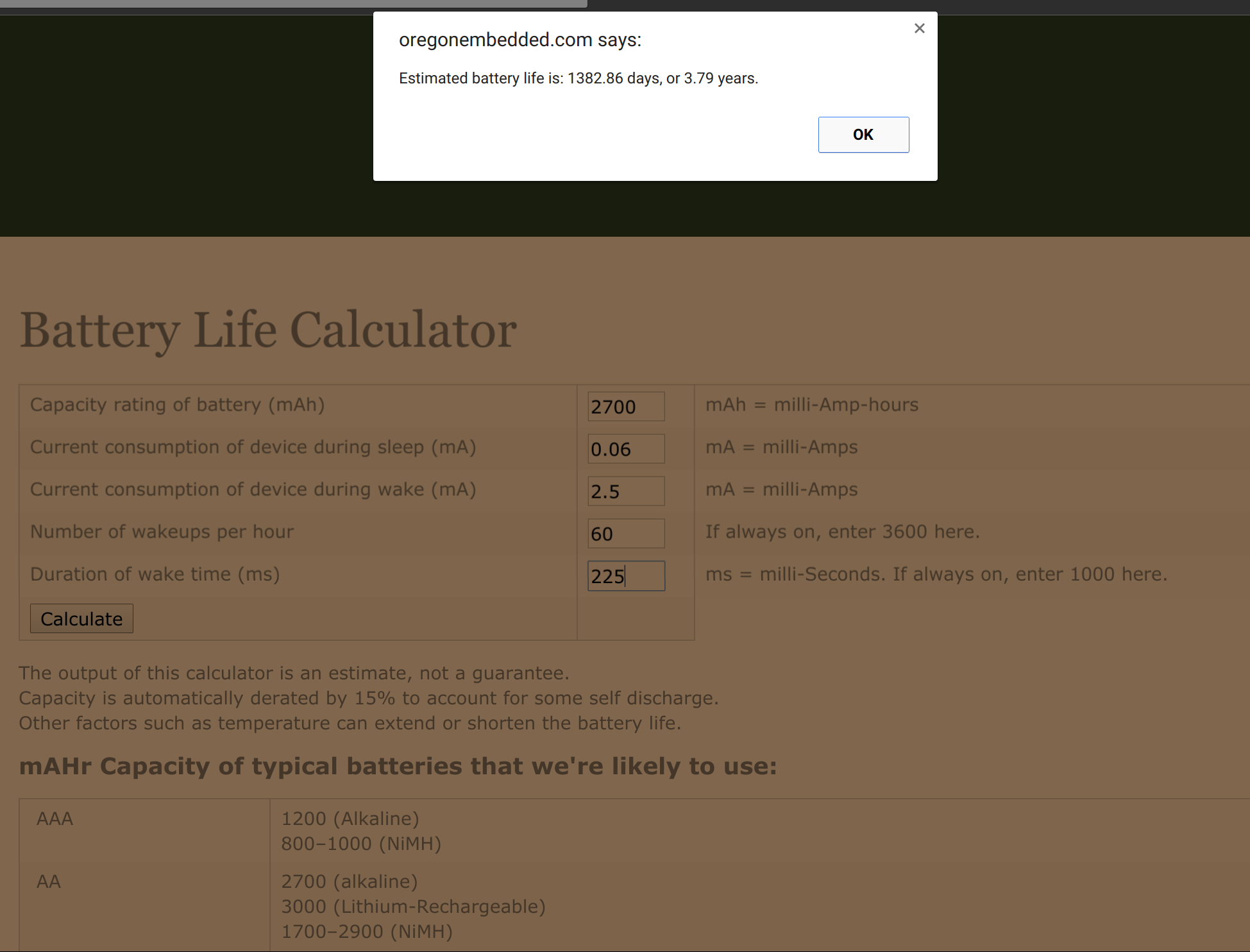The height and width of the screenshot is (952, 1250).
Task: Focus the battery capacity (mAh) input field
Action: point(625,406)
